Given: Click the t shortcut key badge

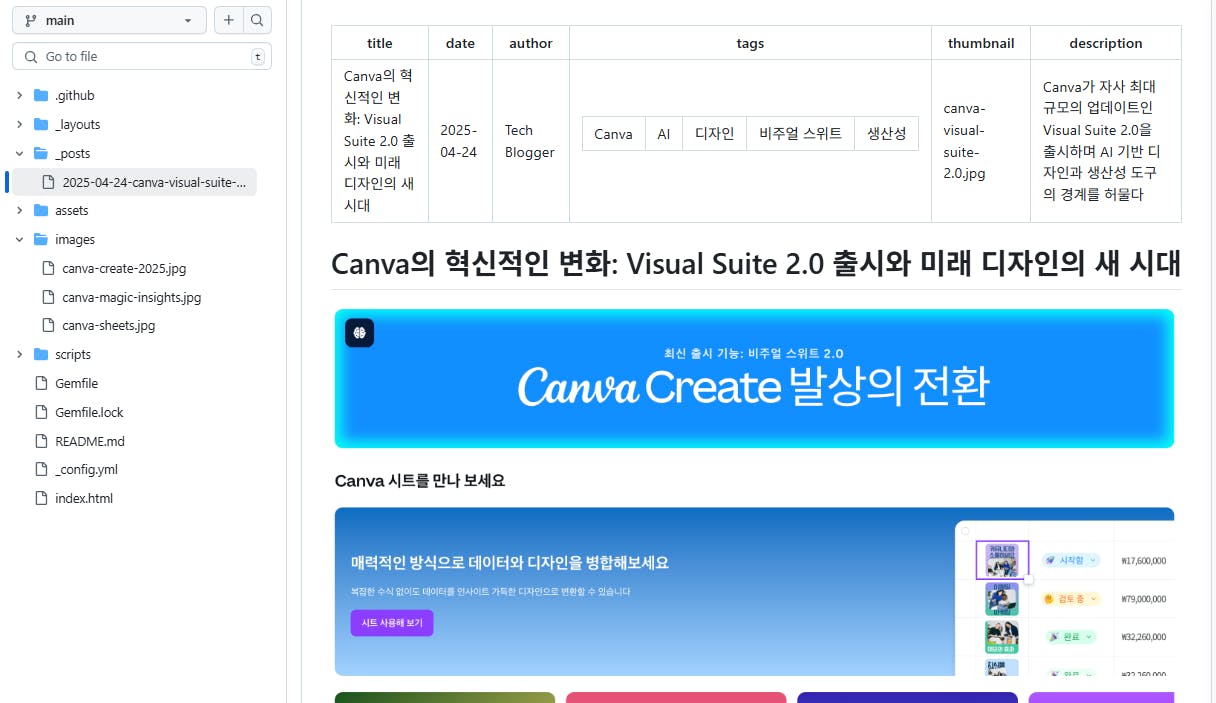Looking at the screenshot, I should point(258,57).
